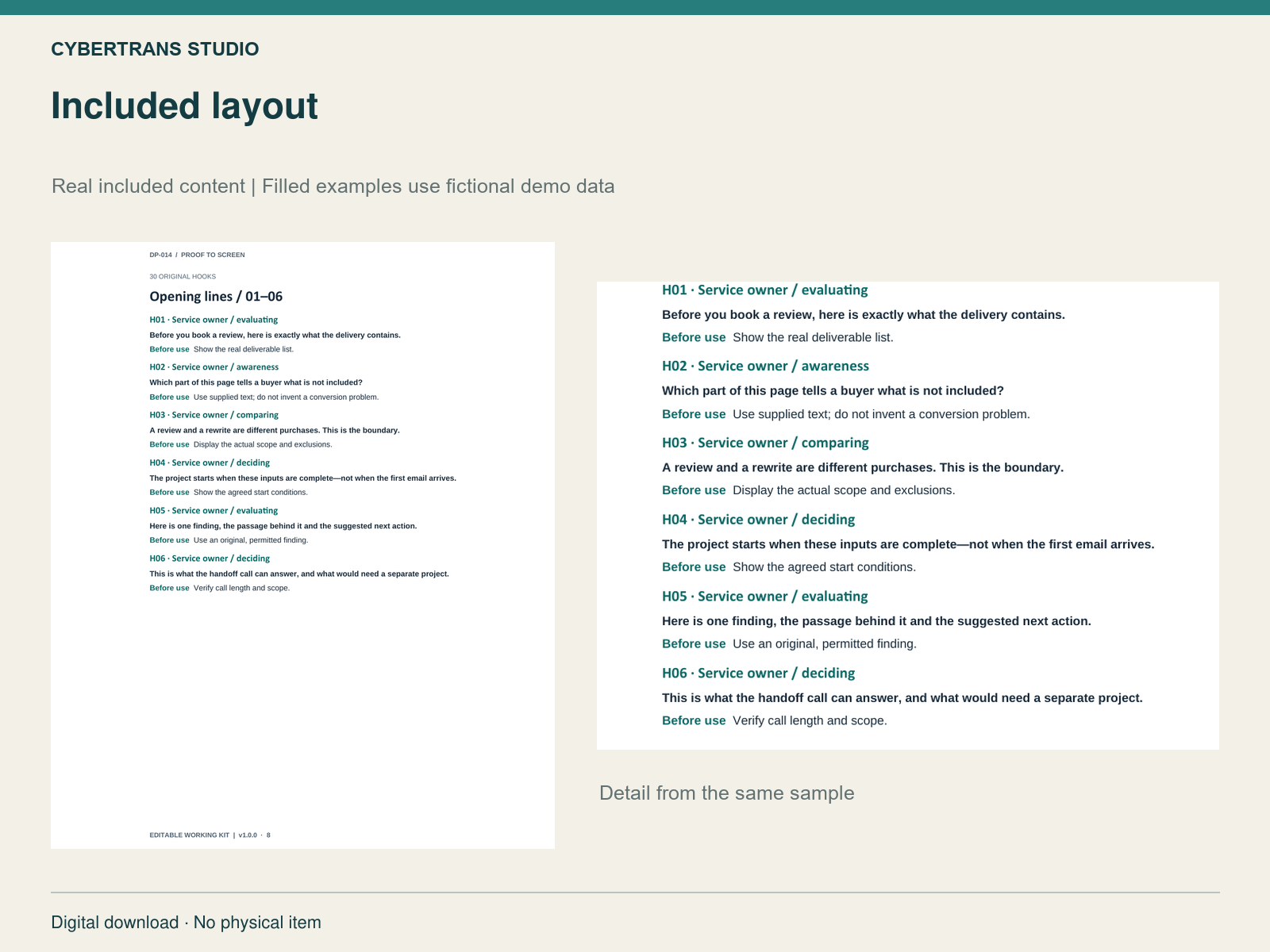Open the full page preview thumbnail
1270x952 pixels.
302,545
